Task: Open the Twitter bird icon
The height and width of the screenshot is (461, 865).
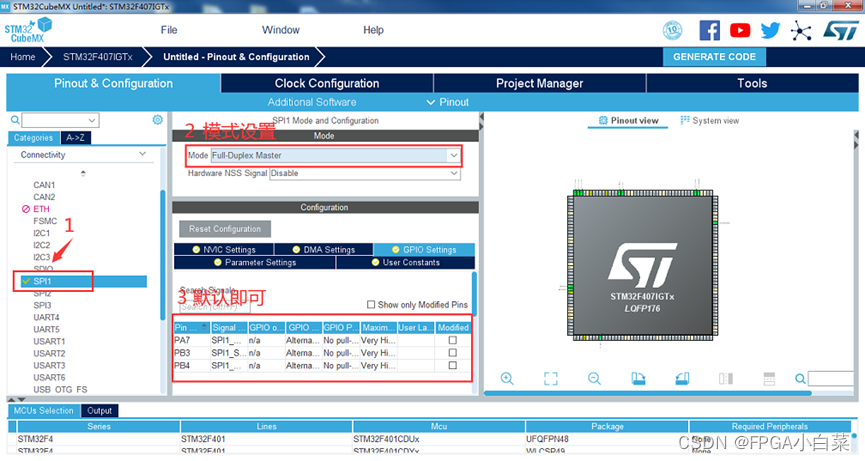Action: coord(770,30)
